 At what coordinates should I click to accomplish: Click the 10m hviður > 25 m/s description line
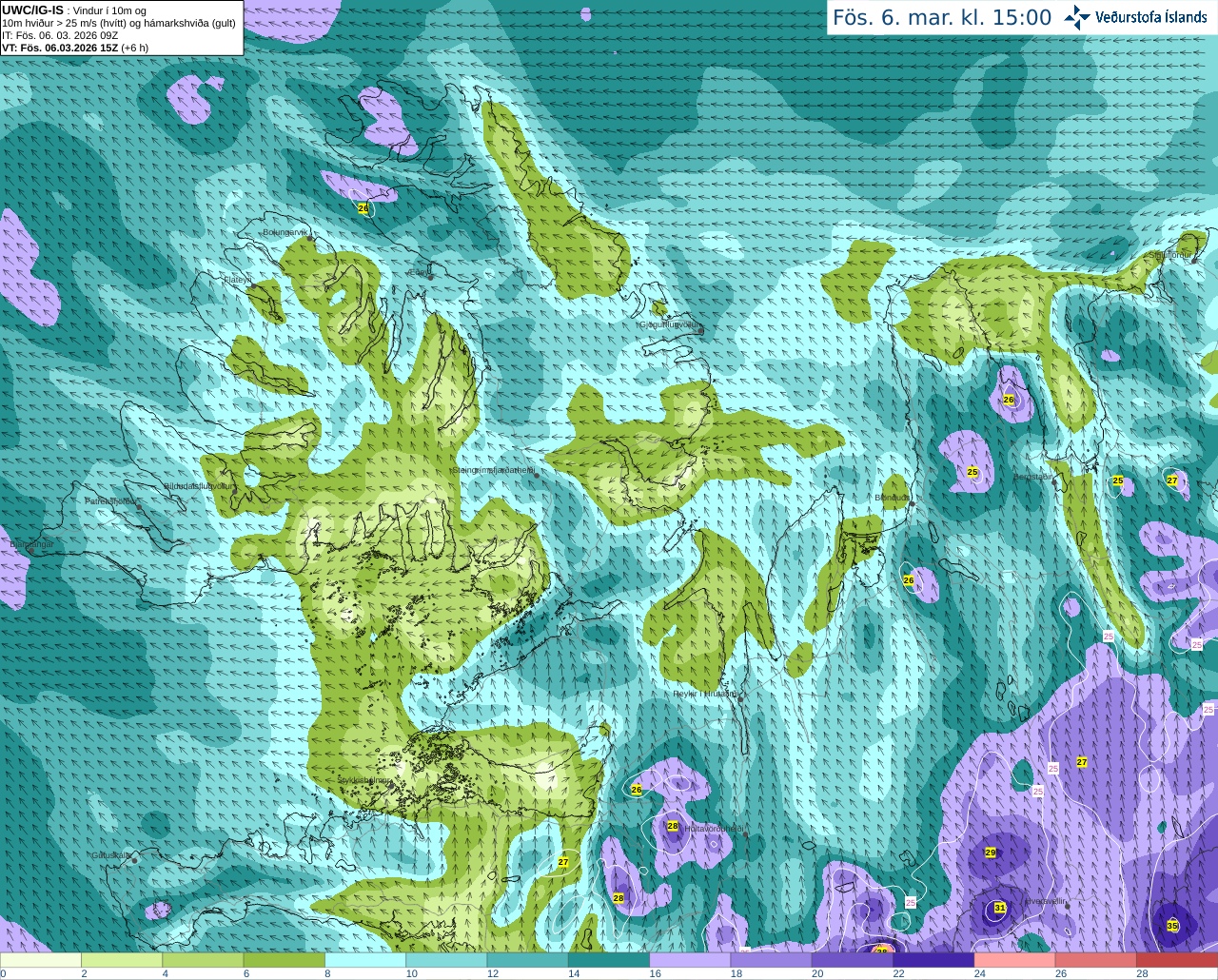tap(119, 23)
